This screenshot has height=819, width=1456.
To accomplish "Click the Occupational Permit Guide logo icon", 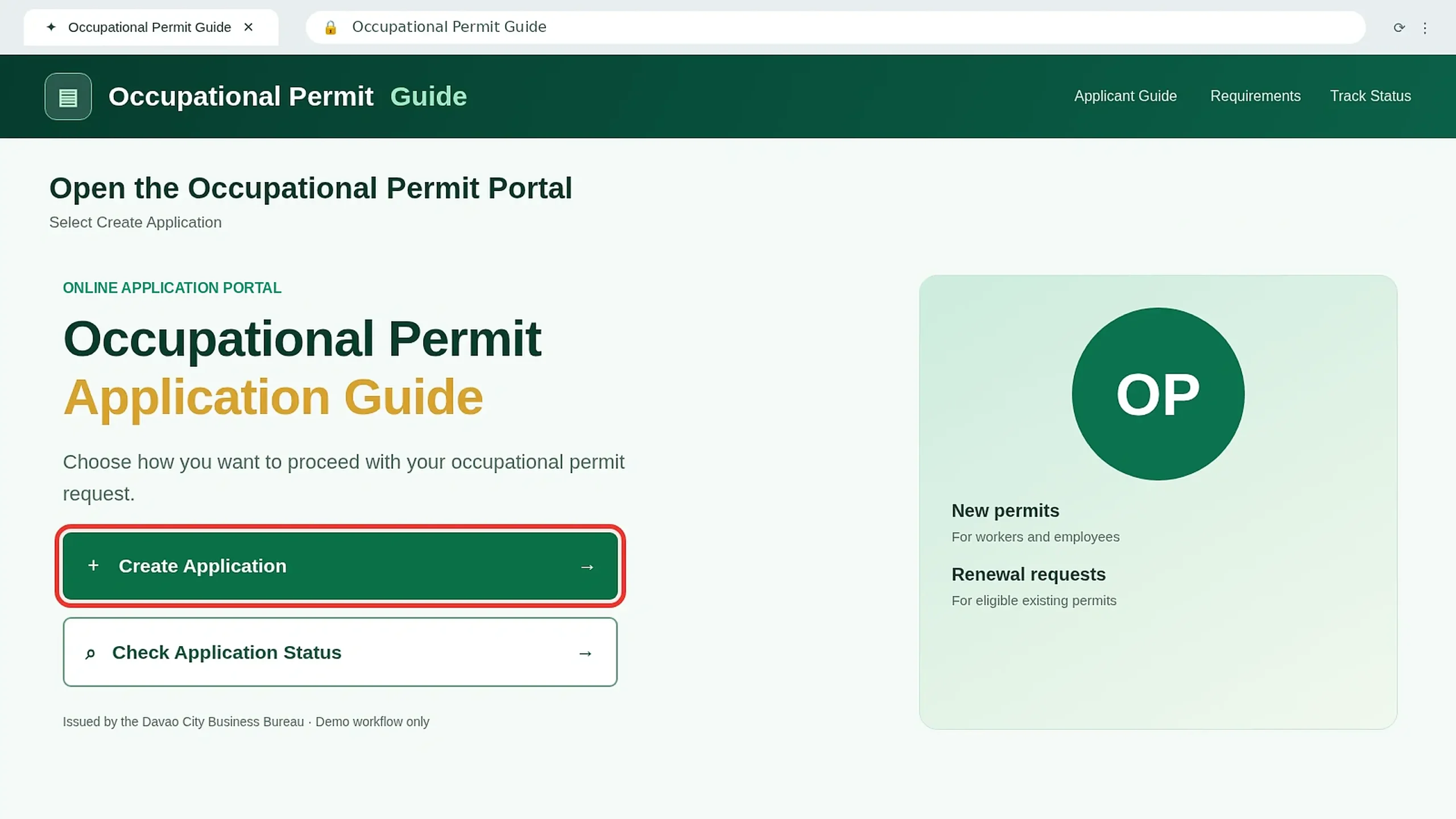I will (68, 96).
